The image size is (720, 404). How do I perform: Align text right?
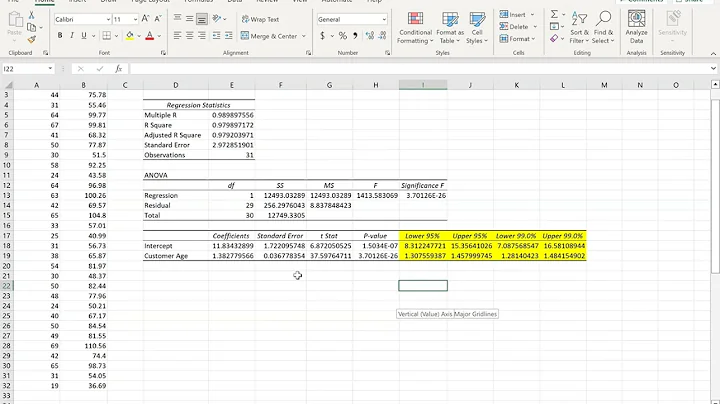click(202, 35)
